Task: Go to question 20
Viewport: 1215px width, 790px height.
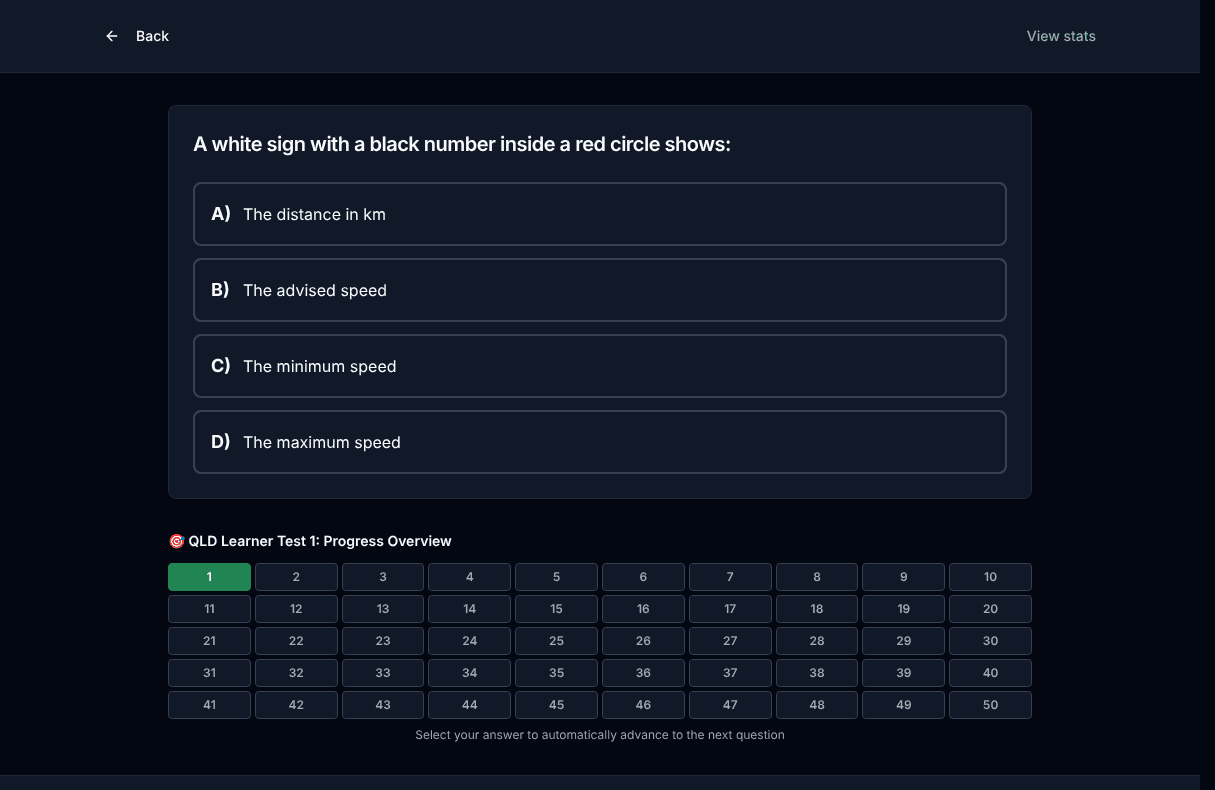Action: (x=990, y=609)
